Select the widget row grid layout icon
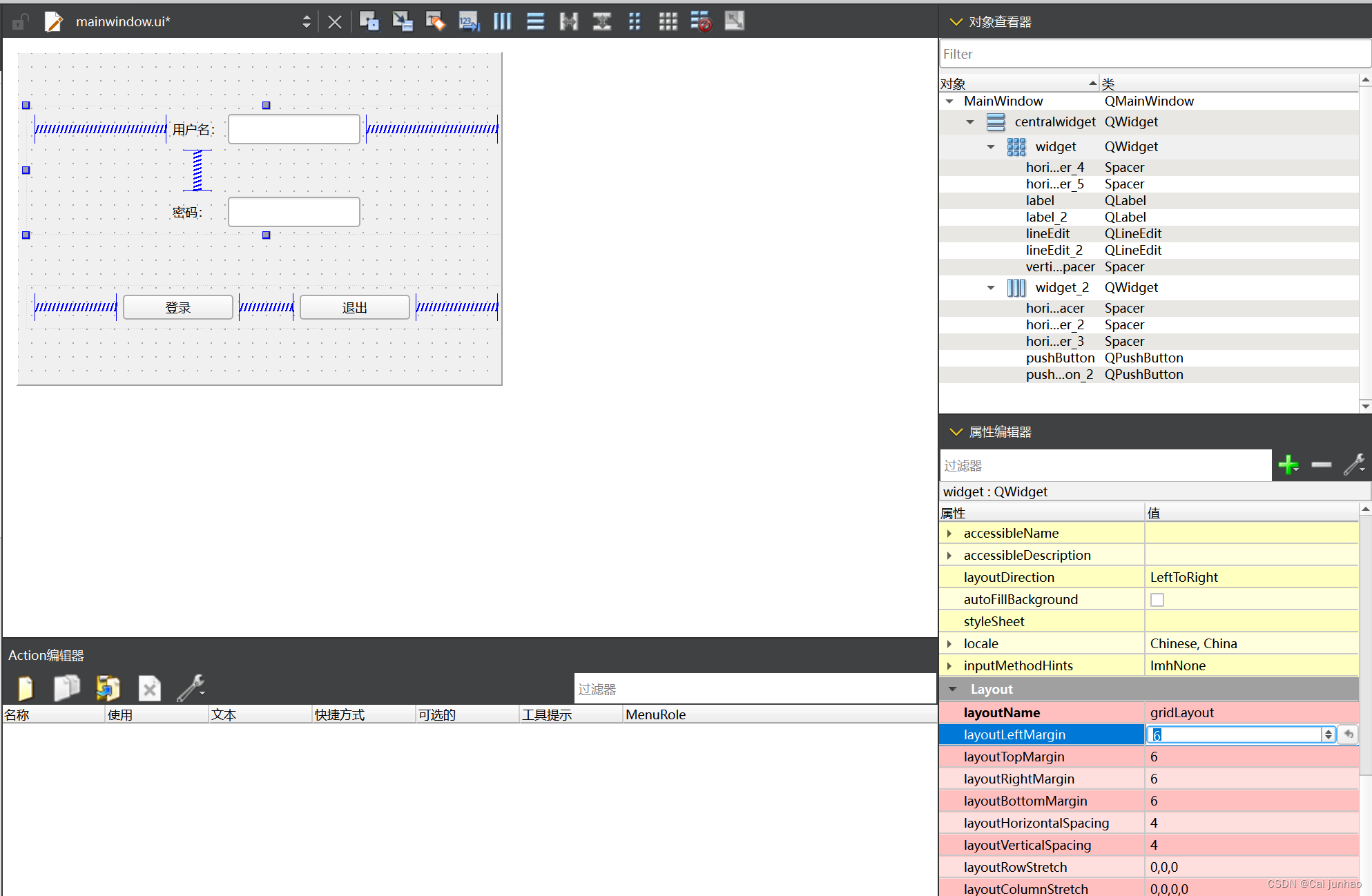1372x896 pixels. pyautogui.click(x=1016, y=147)
